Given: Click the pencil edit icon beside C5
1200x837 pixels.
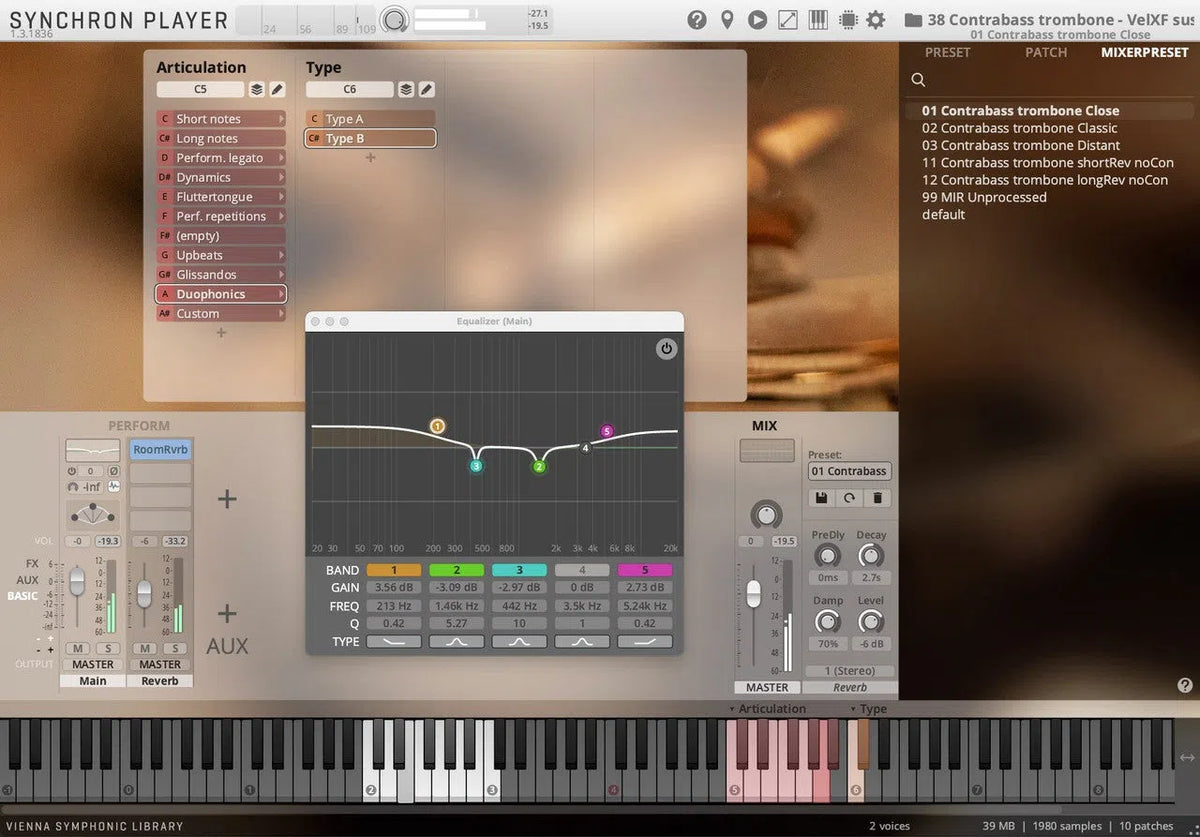Looking at the screenshot, I should tap(277, 89).
